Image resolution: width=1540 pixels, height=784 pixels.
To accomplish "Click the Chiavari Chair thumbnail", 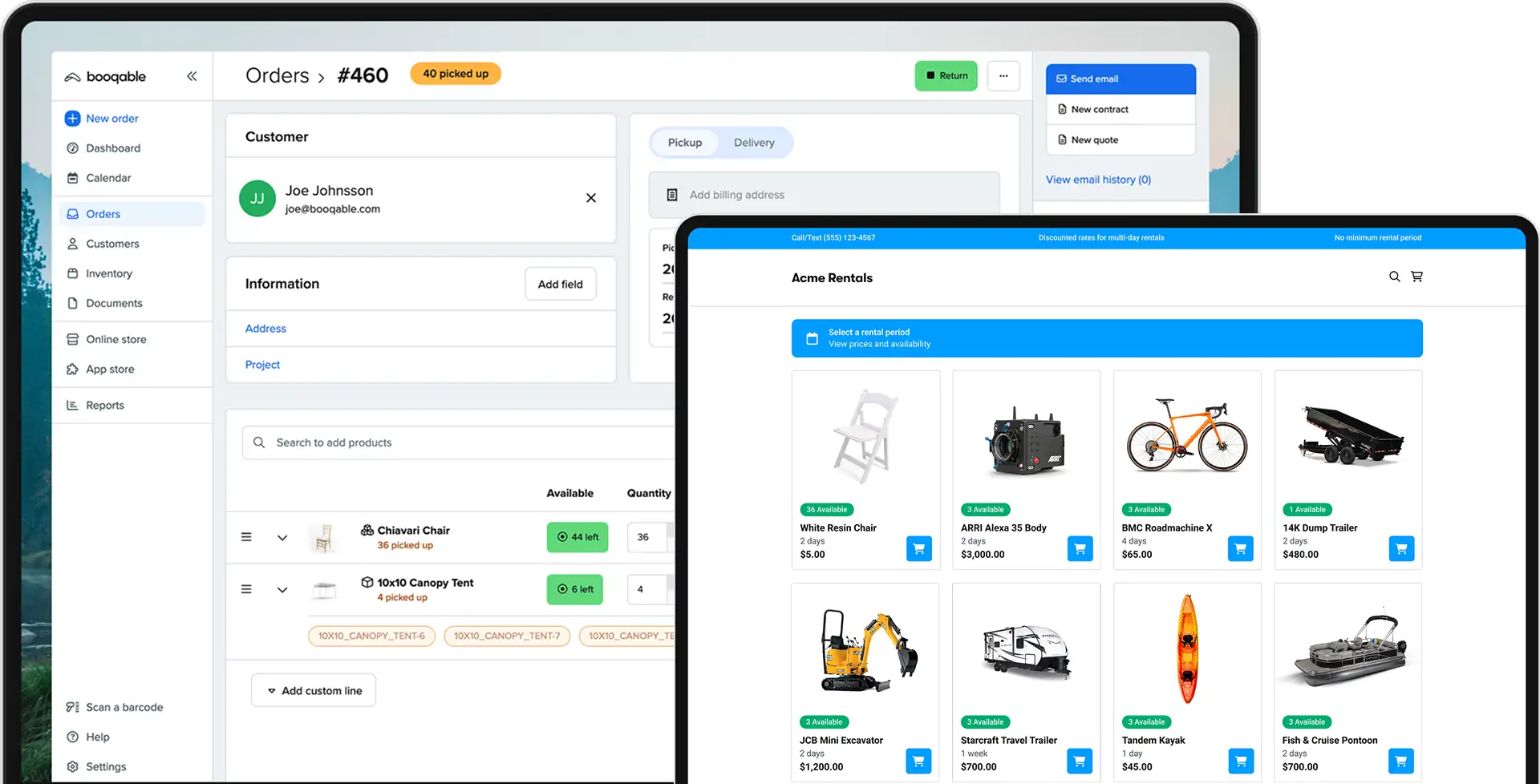I will coord(324,537).
